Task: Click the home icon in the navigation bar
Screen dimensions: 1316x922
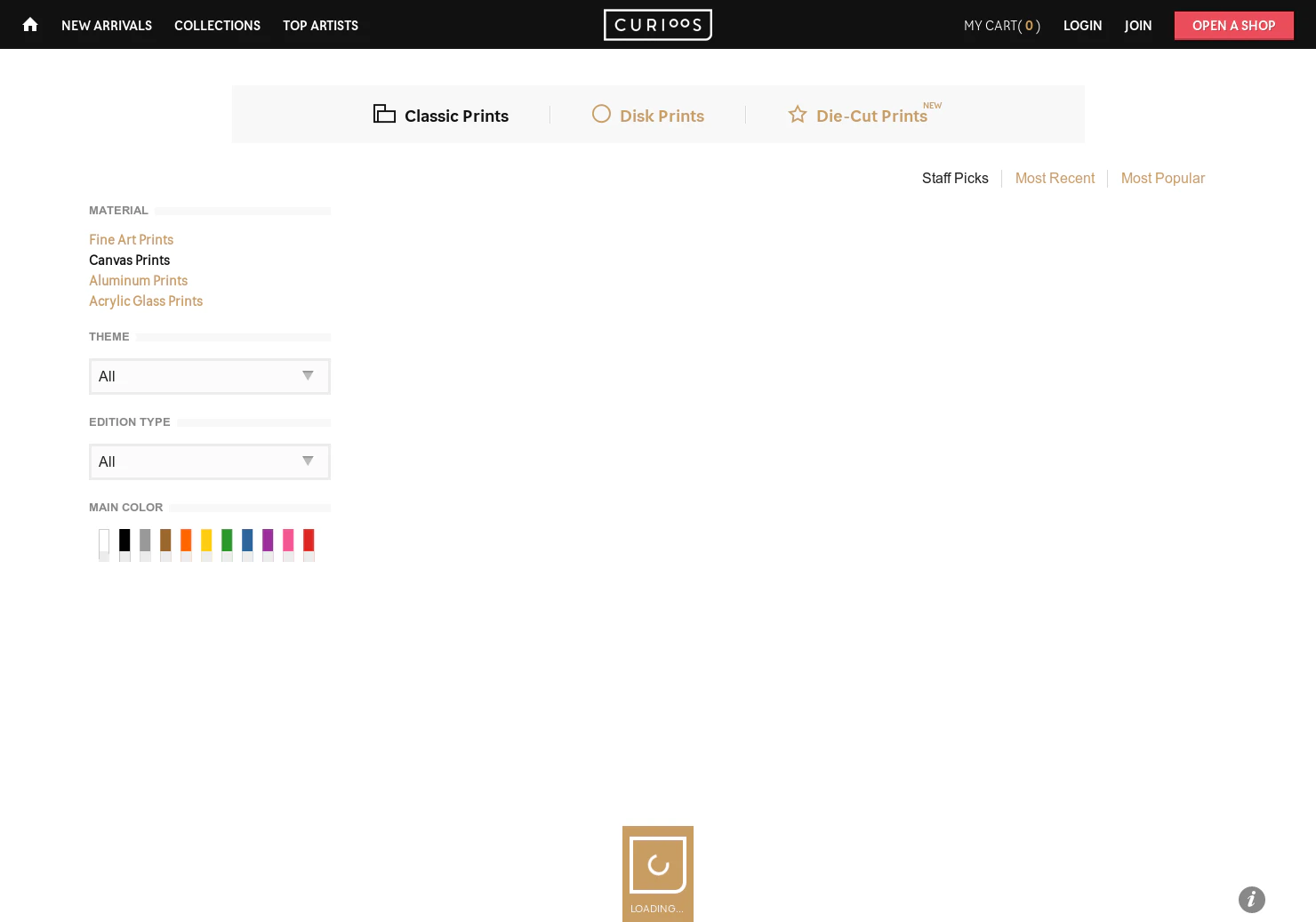Action: click(x=29, y=24)
